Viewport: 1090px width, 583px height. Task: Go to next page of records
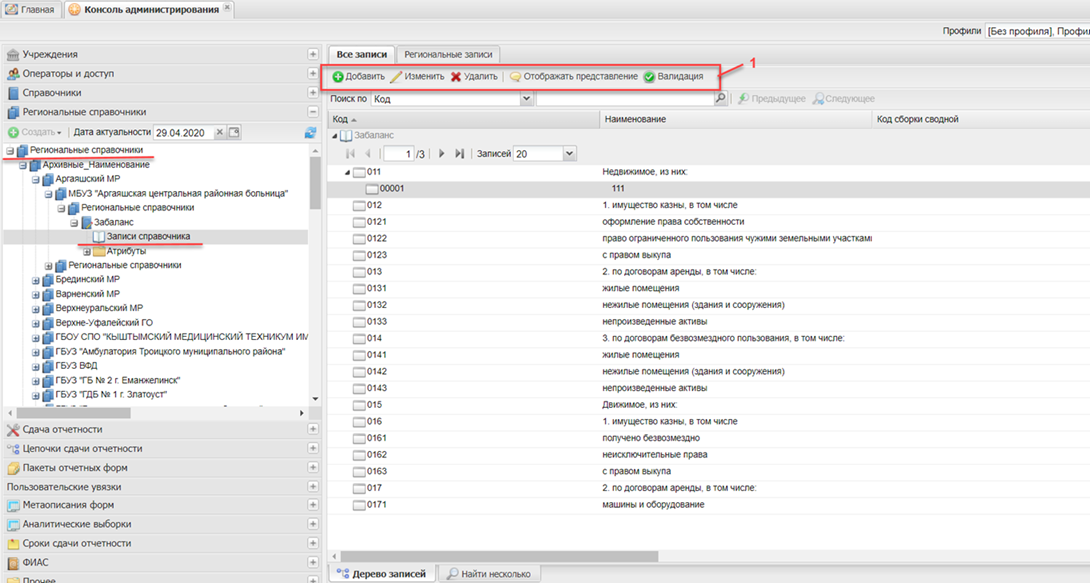point(441,154)
